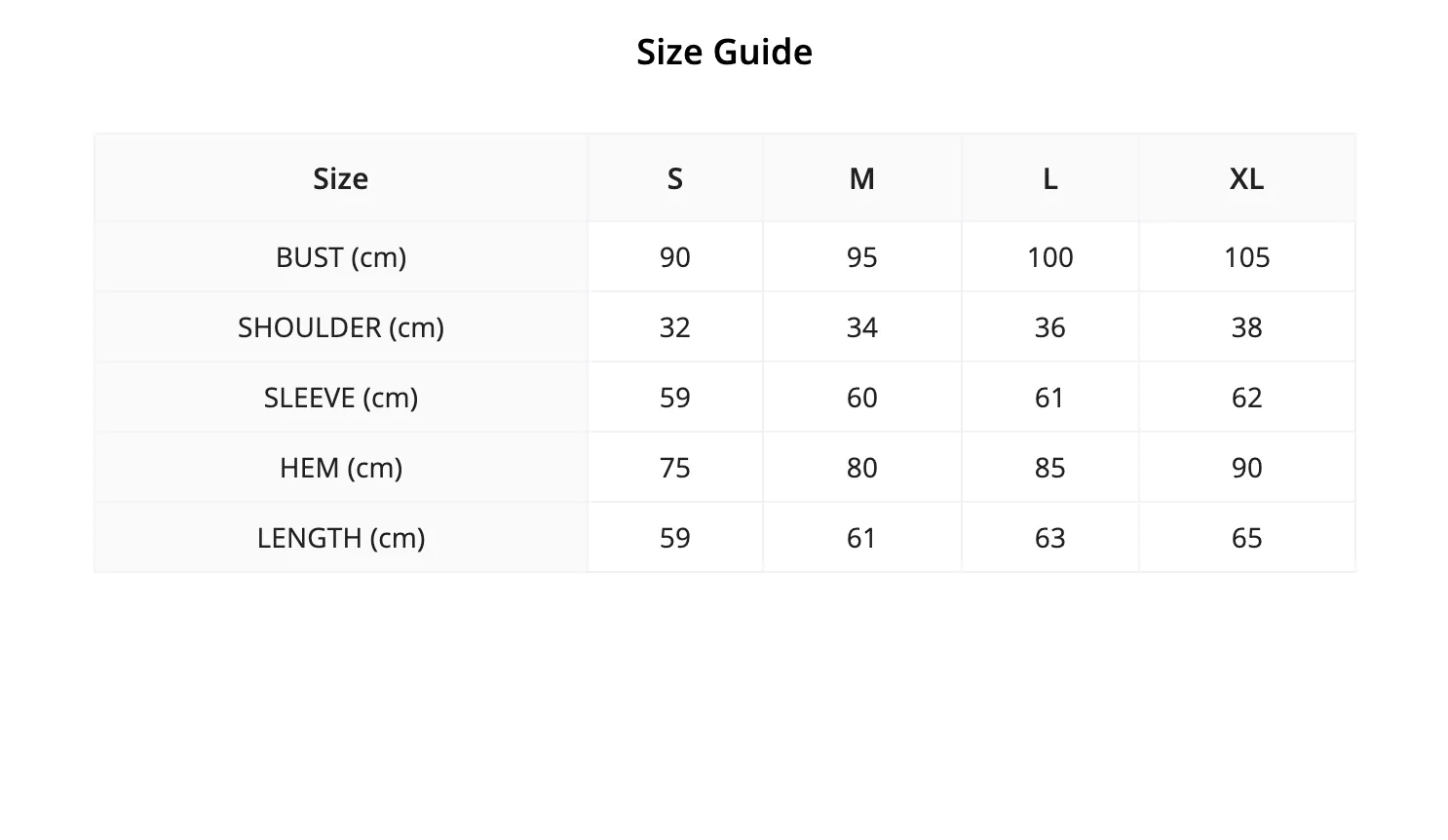Click sleeve value 62 for size XL
The image size is (1448, 840).
(x=1247, y=398)
